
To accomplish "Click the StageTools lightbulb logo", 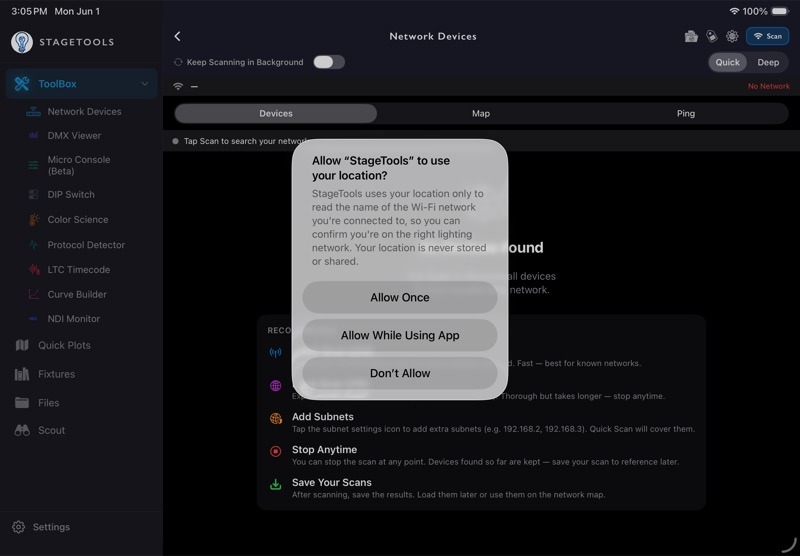I will (22, 42).
